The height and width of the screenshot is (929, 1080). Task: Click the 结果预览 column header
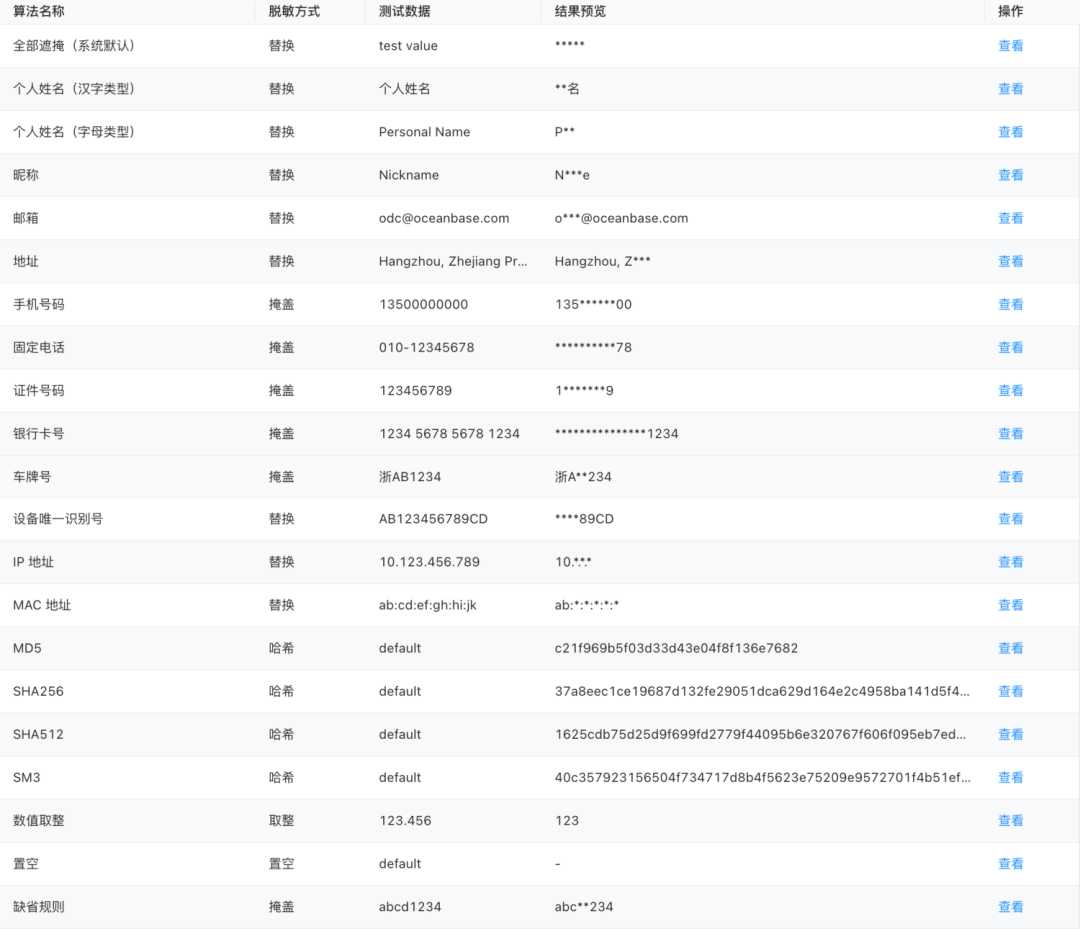580,11
